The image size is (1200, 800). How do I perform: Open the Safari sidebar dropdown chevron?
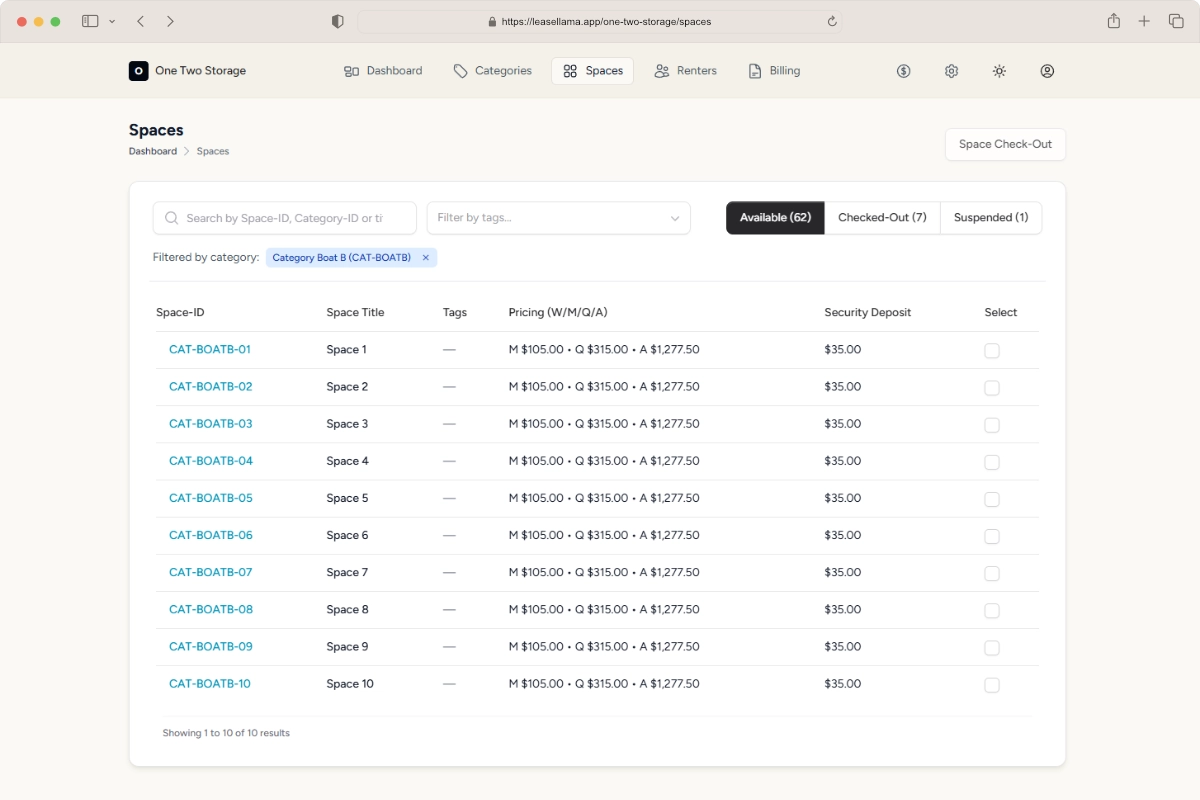pos(111,21)
